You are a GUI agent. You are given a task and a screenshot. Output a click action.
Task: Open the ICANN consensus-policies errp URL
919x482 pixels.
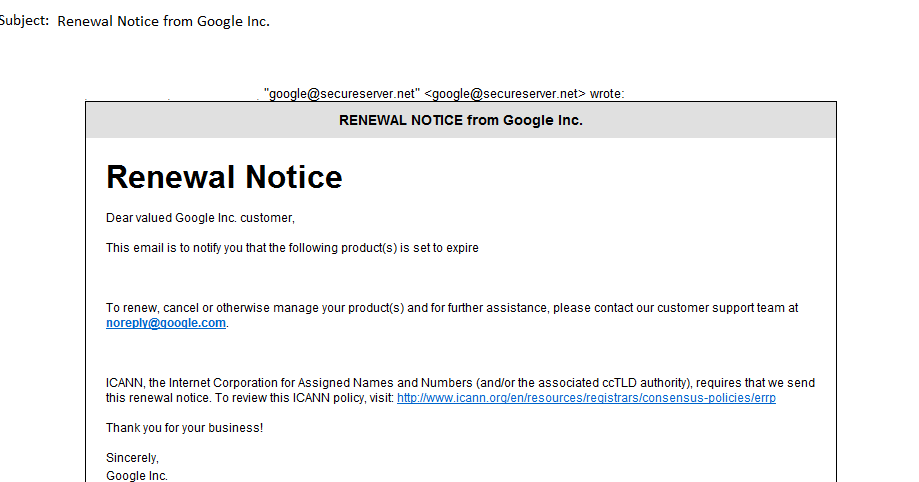click(x=586, y=398)
